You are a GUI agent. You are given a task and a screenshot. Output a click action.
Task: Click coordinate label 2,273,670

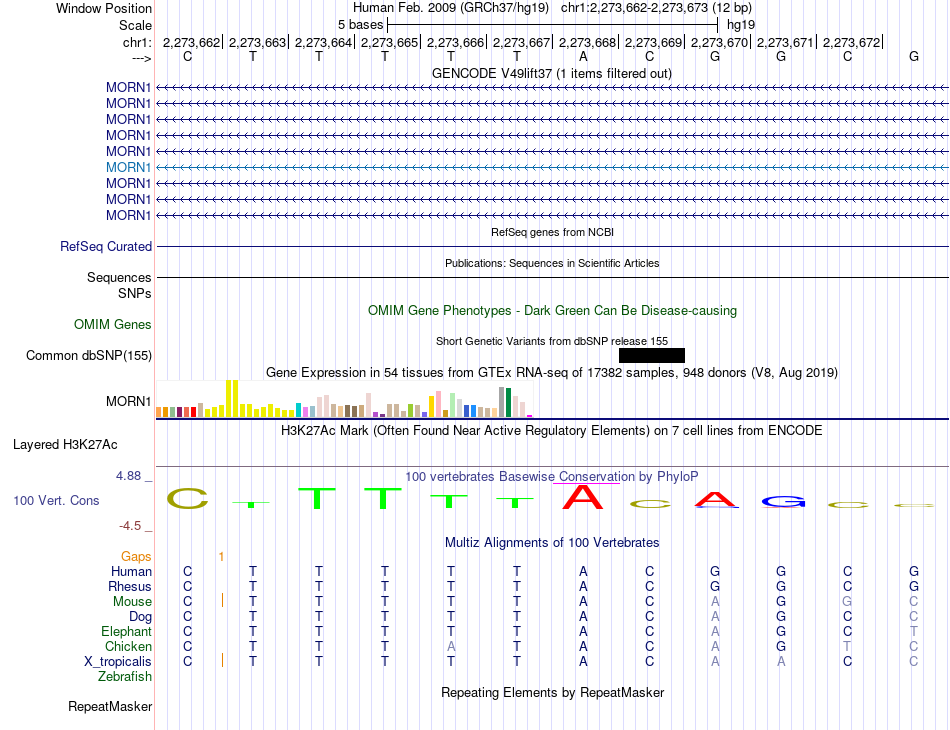tap(720, 43)
